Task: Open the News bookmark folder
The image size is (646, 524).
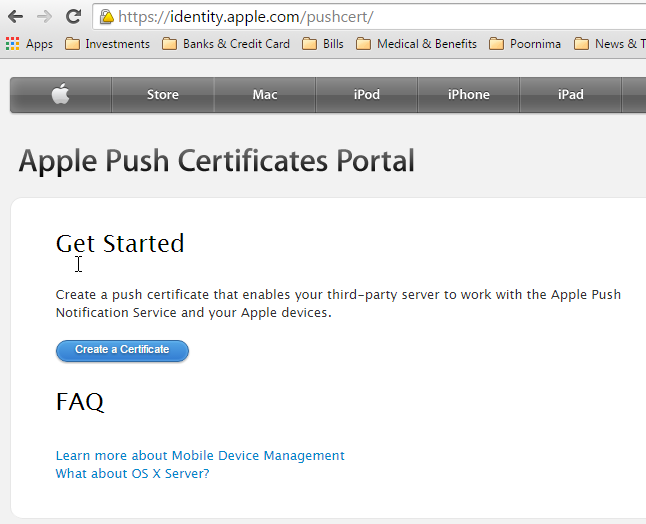Action: click(x=610, y=44)
